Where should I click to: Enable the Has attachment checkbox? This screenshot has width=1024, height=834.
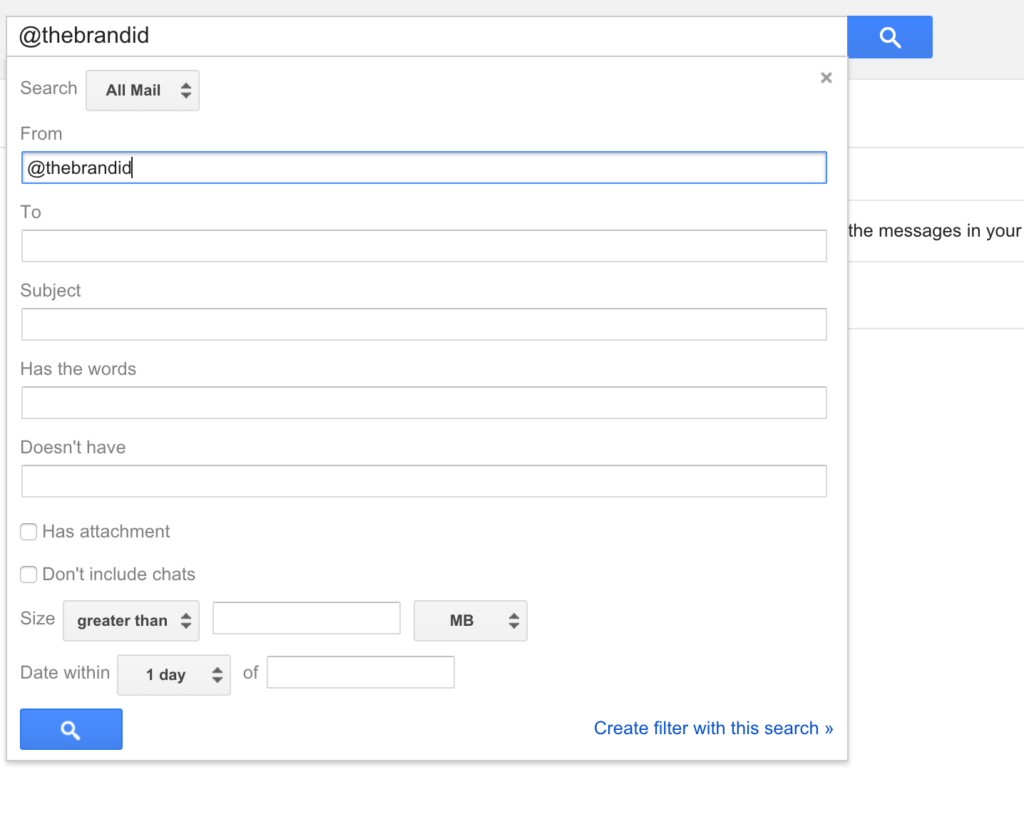[x=29, y=532]
